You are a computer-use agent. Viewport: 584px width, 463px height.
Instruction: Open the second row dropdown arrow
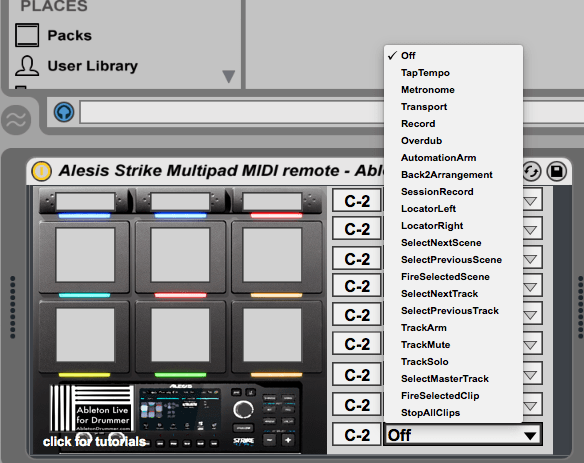click(x=531, y=229)
